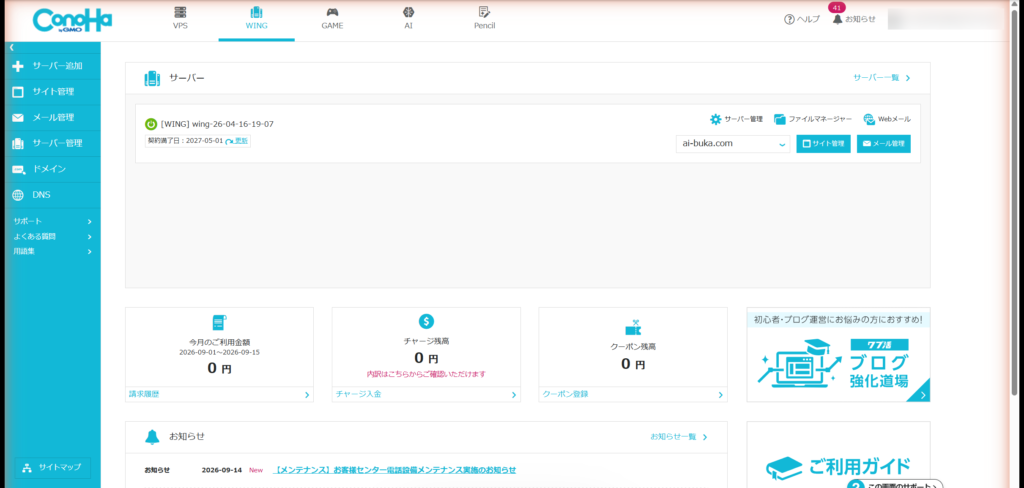Open the メンテナンス announcement link
1024x488 pixels.
tap(394, 470)
